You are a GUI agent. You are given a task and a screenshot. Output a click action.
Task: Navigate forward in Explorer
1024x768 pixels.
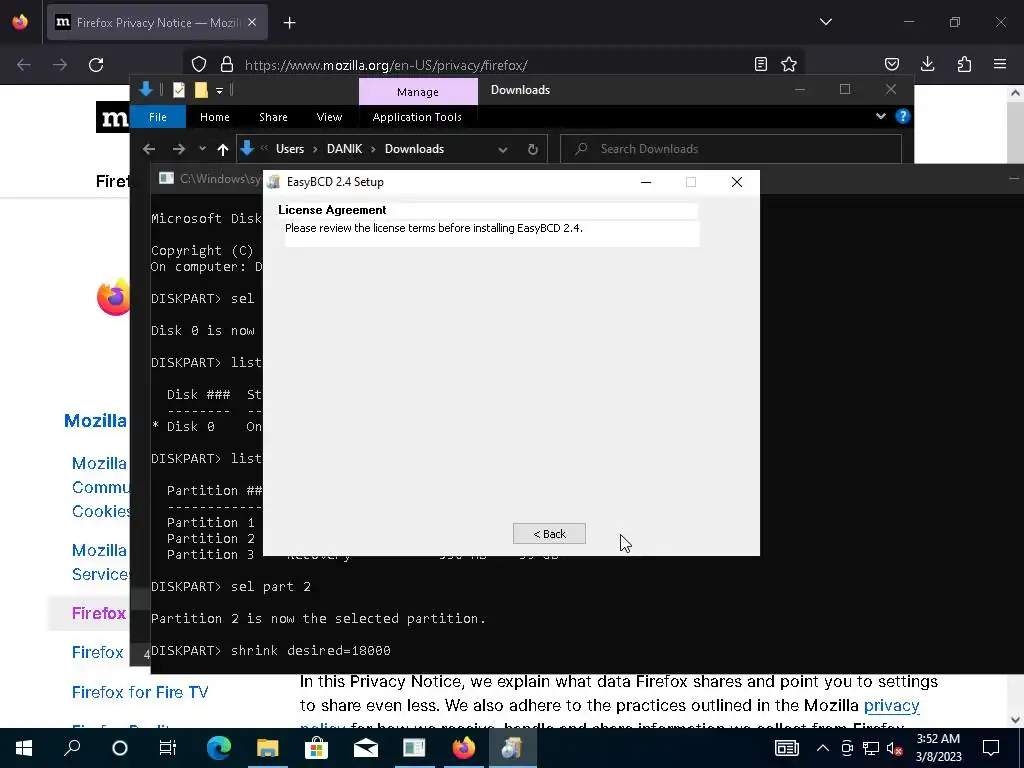pyautogui.click(x=178, y=150)
